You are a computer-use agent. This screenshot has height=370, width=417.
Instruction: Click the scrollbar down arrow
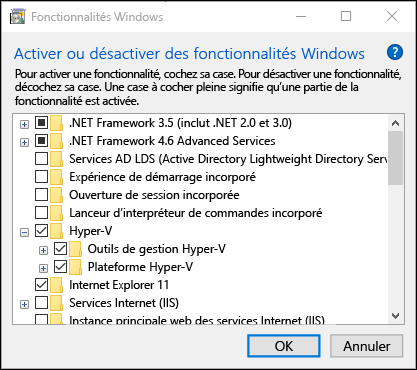(396, 316)
